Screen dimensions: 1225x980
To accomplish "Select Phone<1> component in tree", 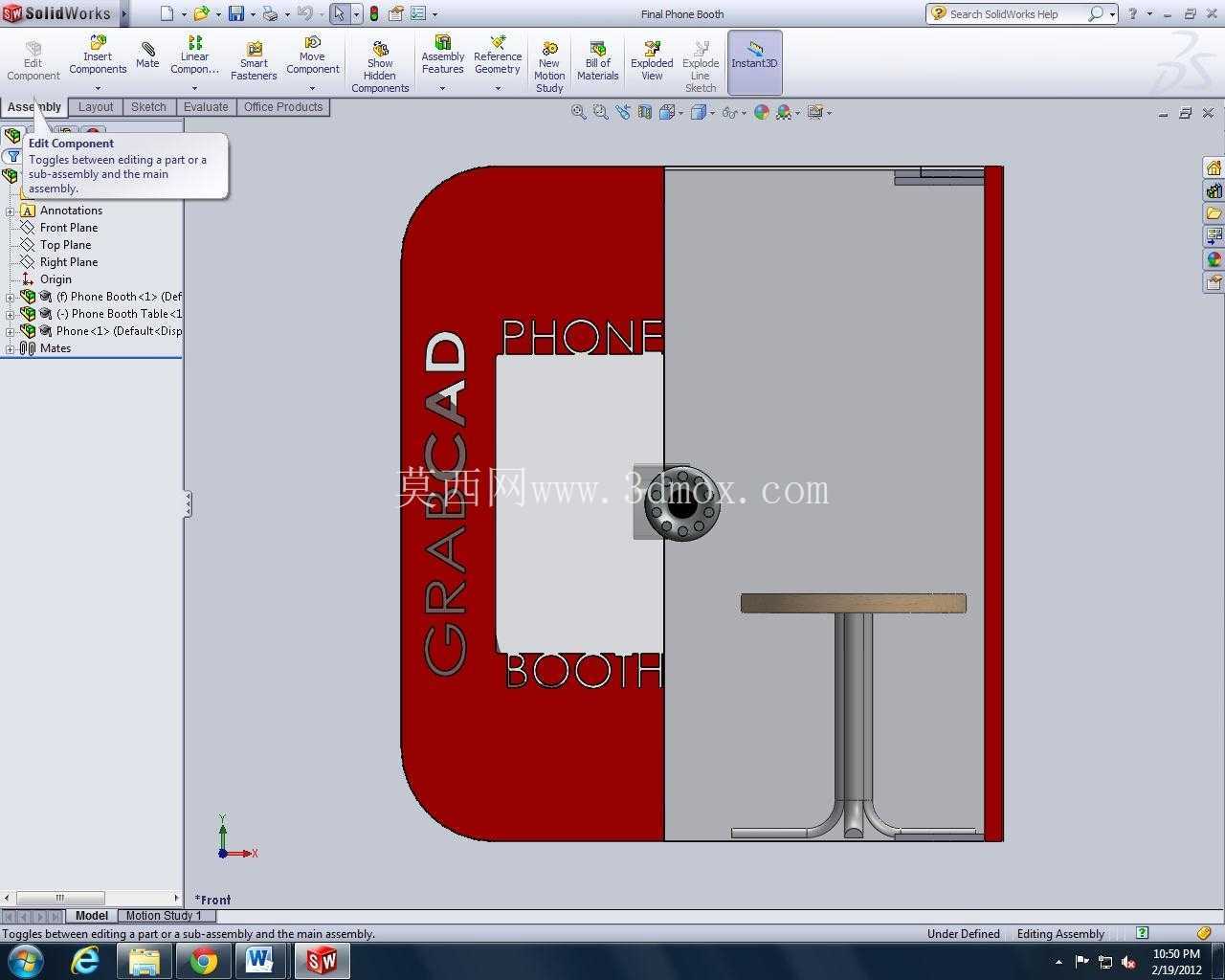I will (x=119, y=331).
